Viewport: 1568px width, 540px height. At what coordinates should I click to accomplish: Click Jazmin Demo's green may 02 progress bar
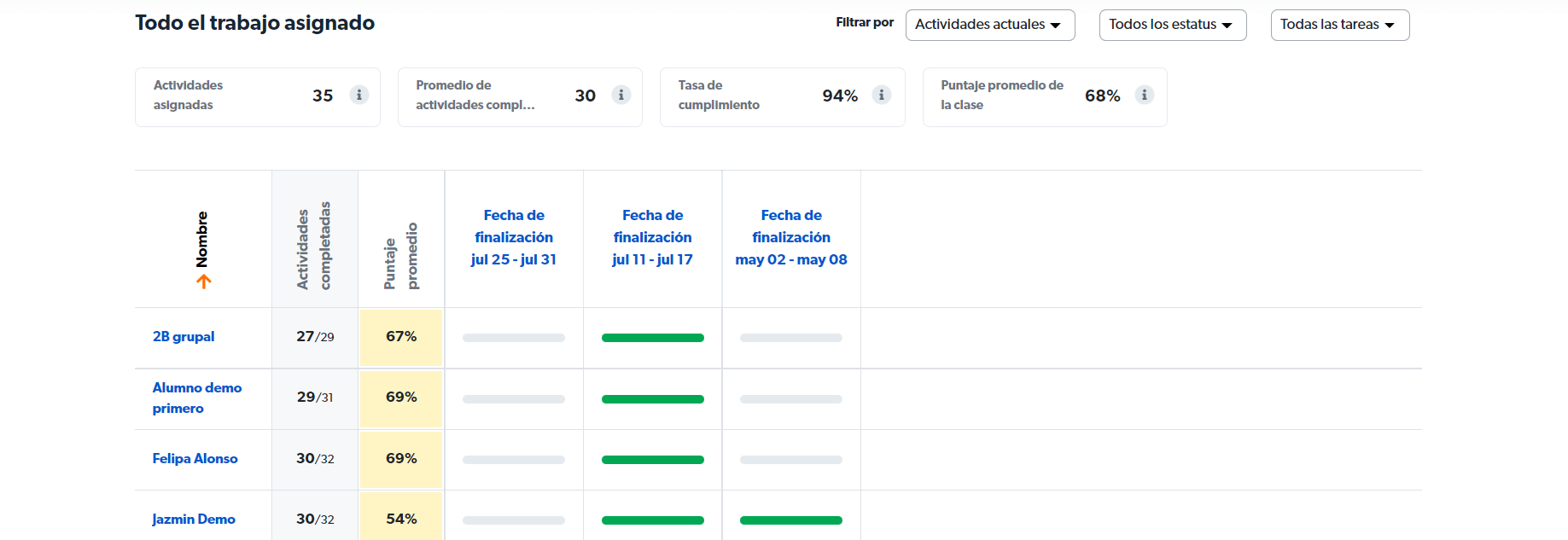click(x=791, y=520)
